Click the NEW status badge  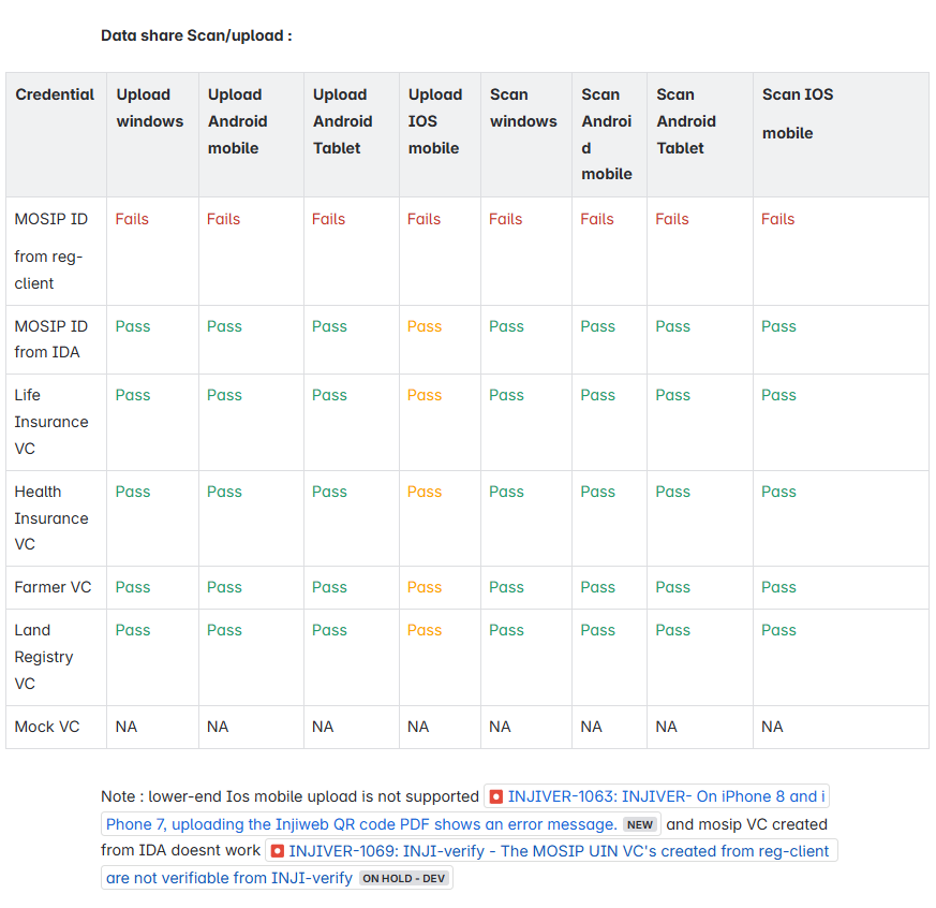tap(640, 825)
